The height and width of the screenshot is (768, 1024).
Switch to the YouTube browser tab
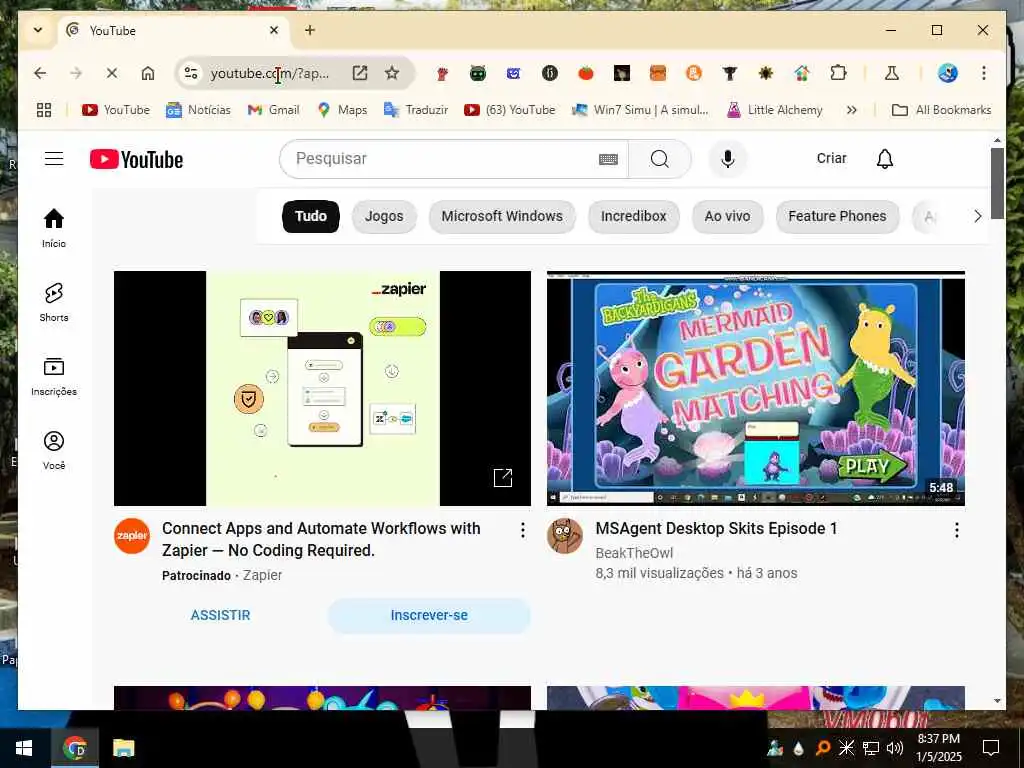[x=174, y=31]
